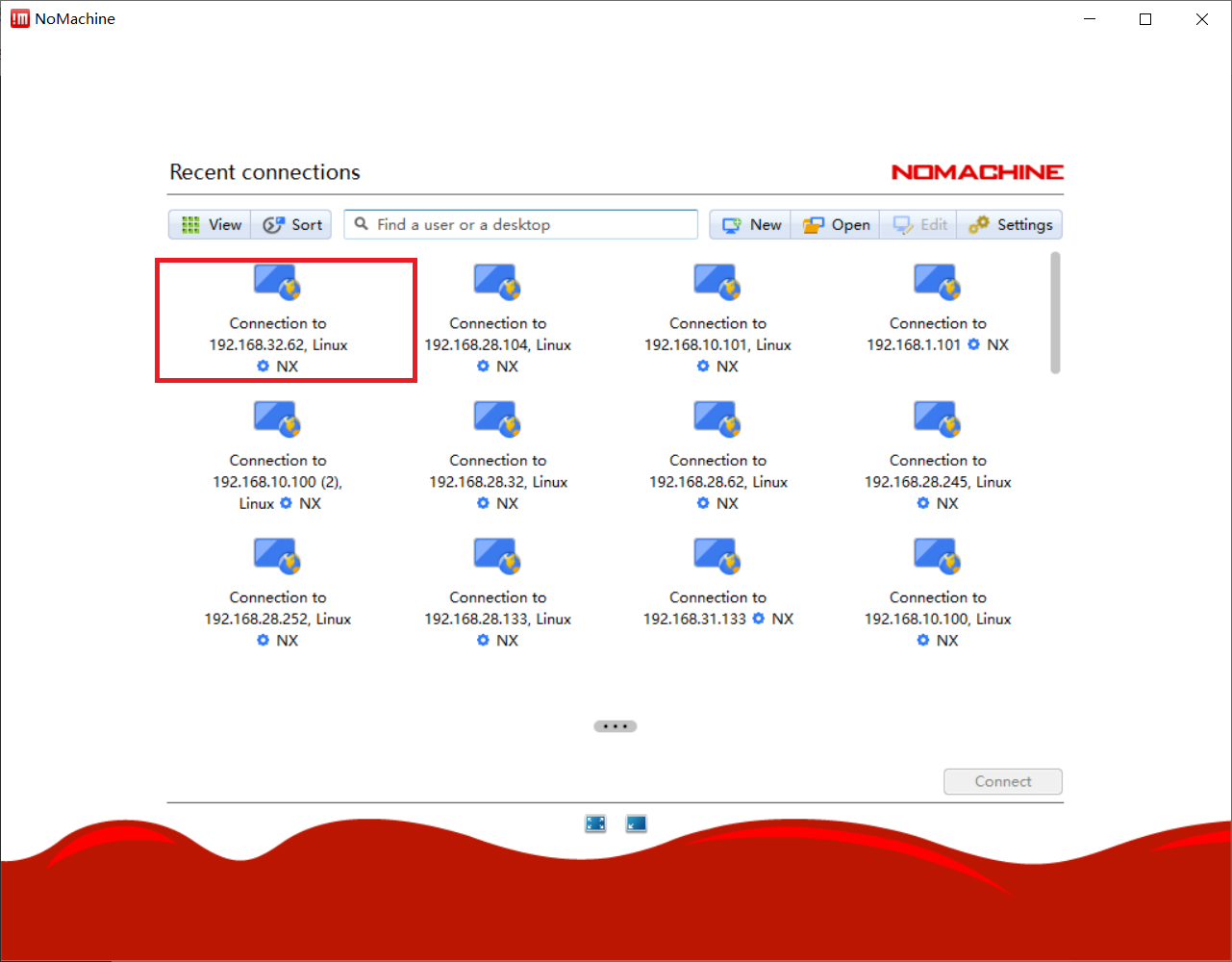Click the vertical scrollbar of connections list

click(x=1055, y=313)
